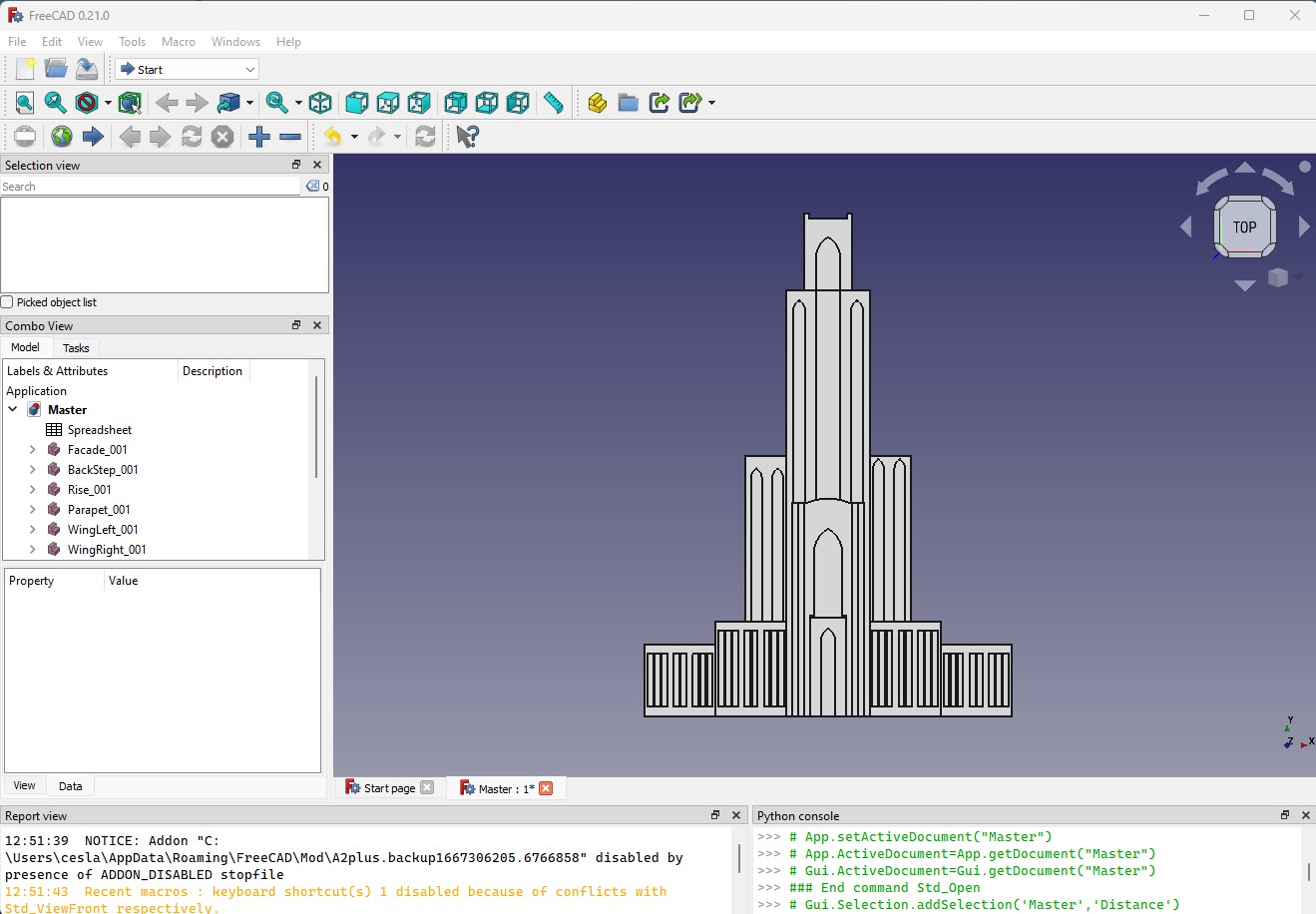Viewport: 1316px width, 914px height.
Task: Create a new document with the New icon
Action: (25, 69)
